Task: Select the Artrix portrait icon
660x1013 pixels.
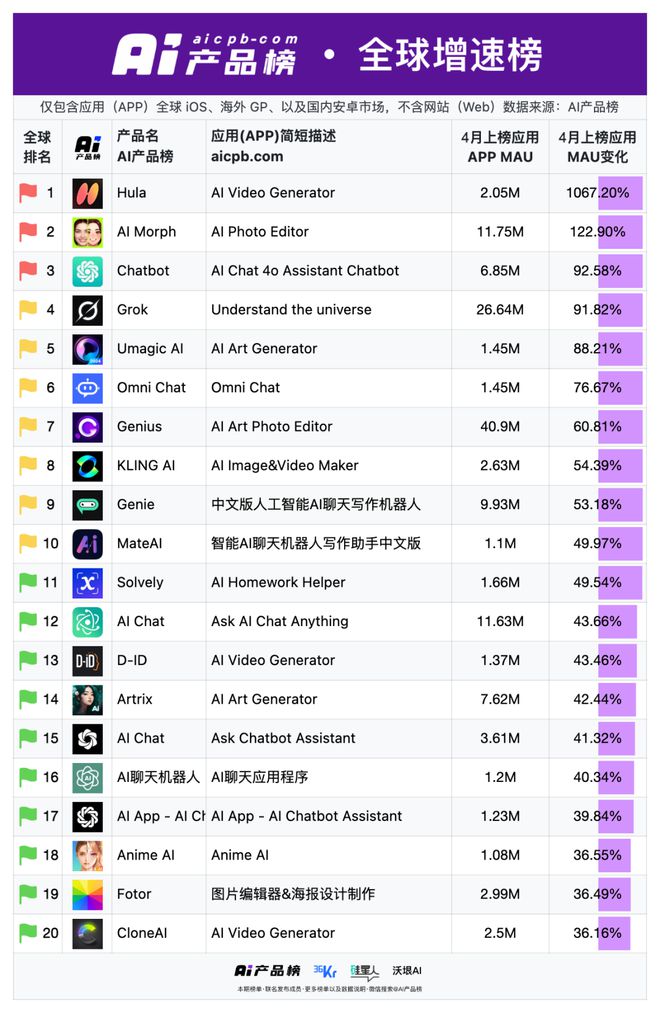Action: [87, 700]
